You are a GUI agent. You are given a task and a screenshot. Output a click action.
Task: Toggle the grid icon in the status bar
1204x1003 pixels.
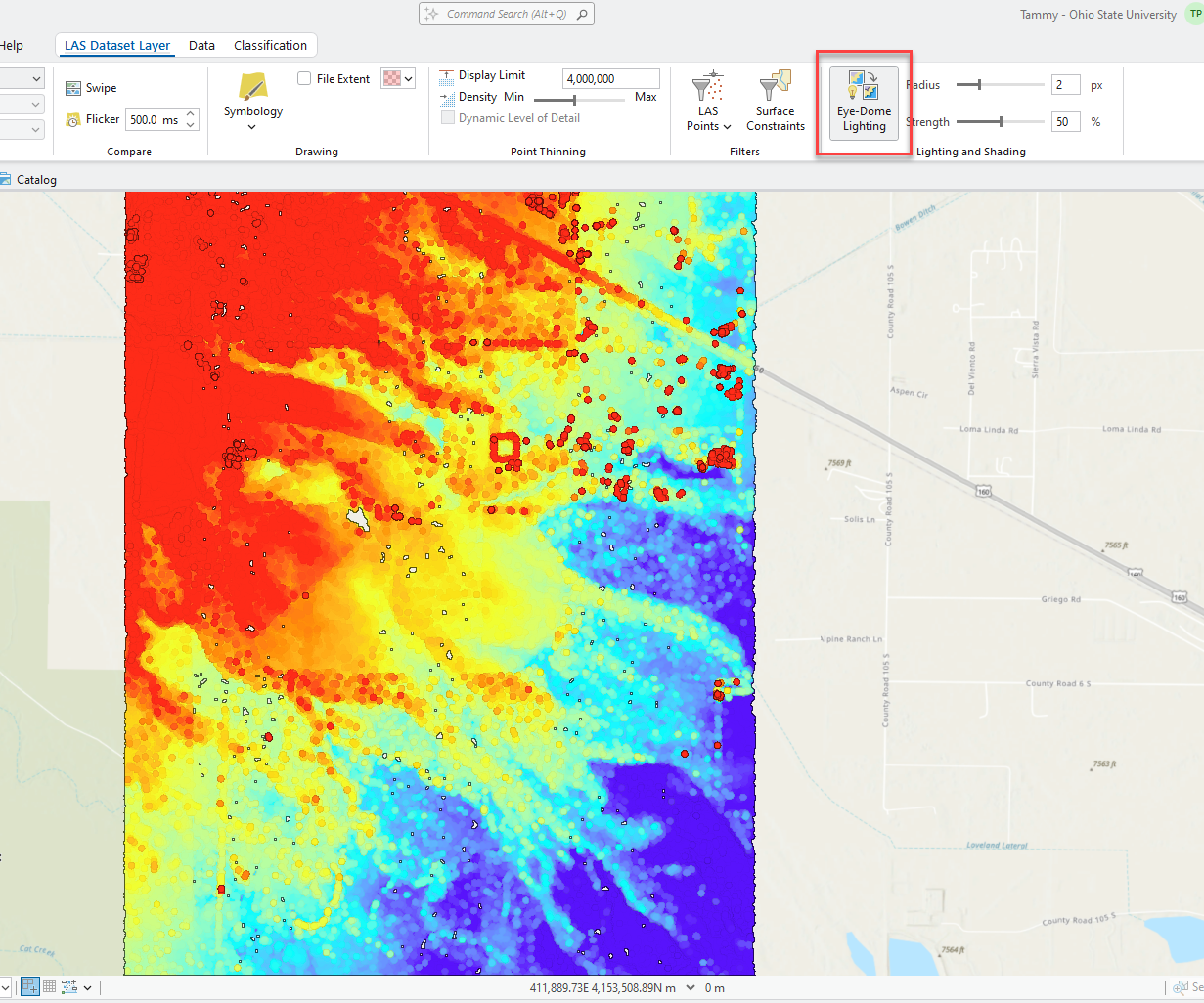[49, 986]
